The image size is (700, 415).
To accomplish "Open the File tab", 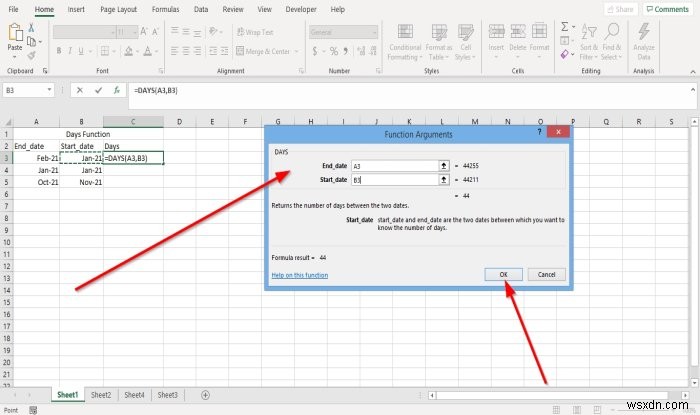I will click(14, 9).
